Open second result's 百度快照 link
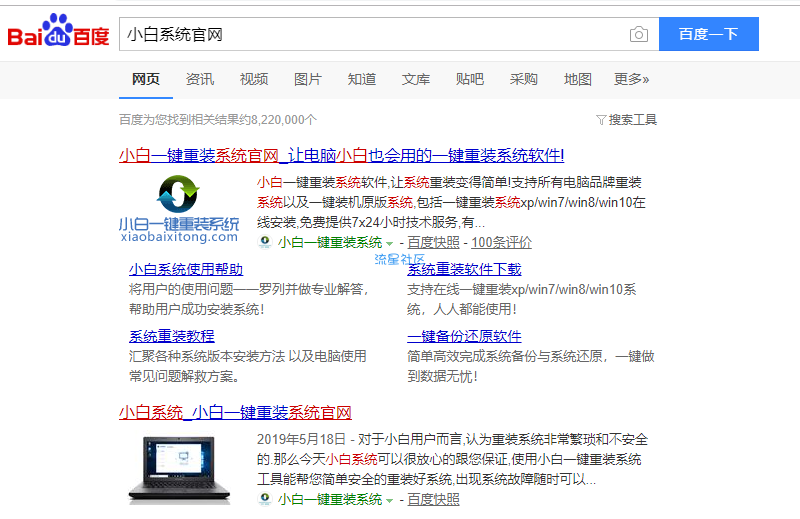Screen dimensions: 800x519 coord(433,500)
